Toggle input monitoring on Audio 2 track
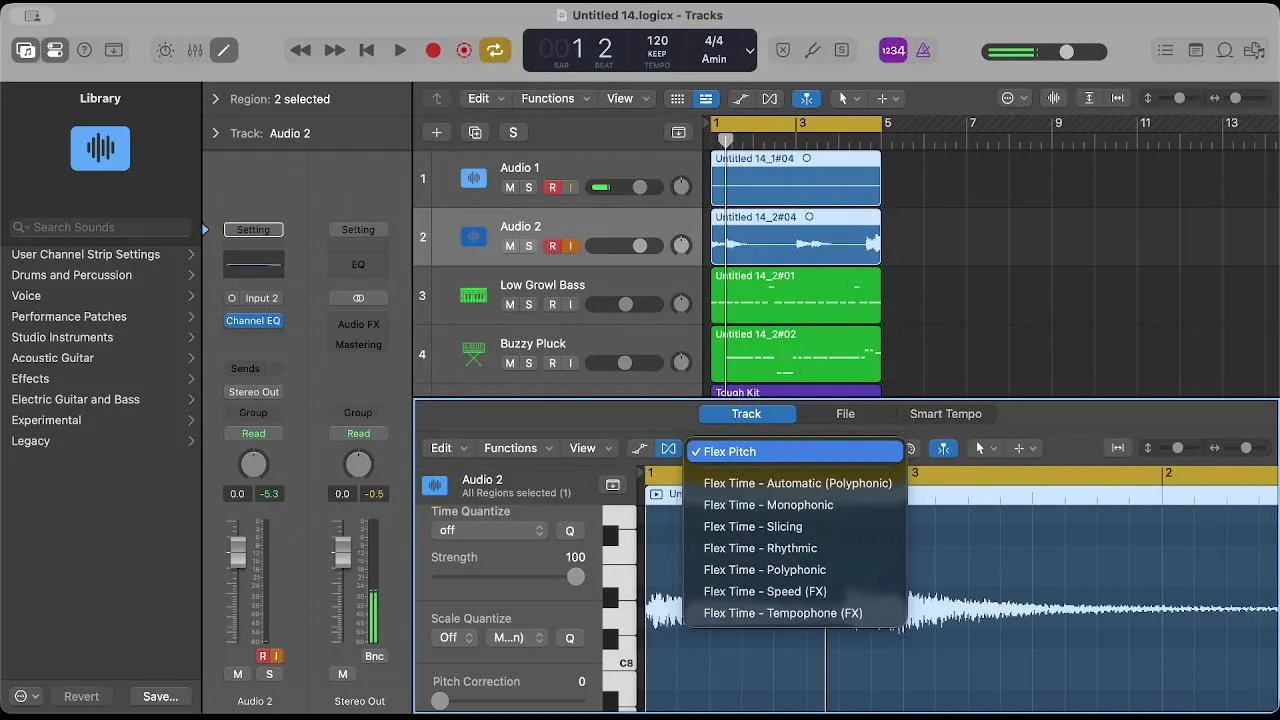 tap(570, 246)
